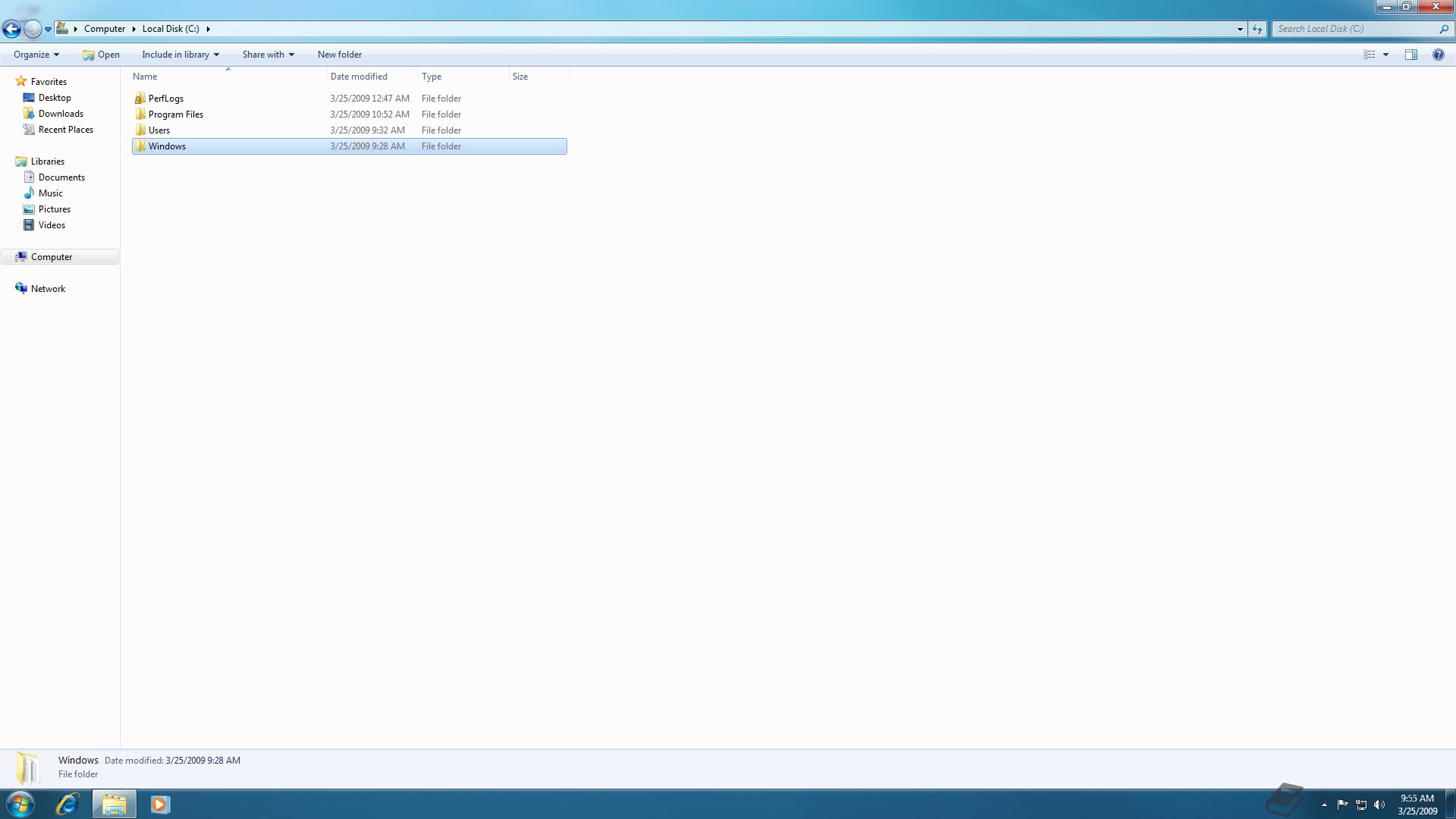Image resolution: width=1456 pixels, height=819 pixels.
Task: Expand the arrow after Local Disk (C:)
Action: pos(208,29)
